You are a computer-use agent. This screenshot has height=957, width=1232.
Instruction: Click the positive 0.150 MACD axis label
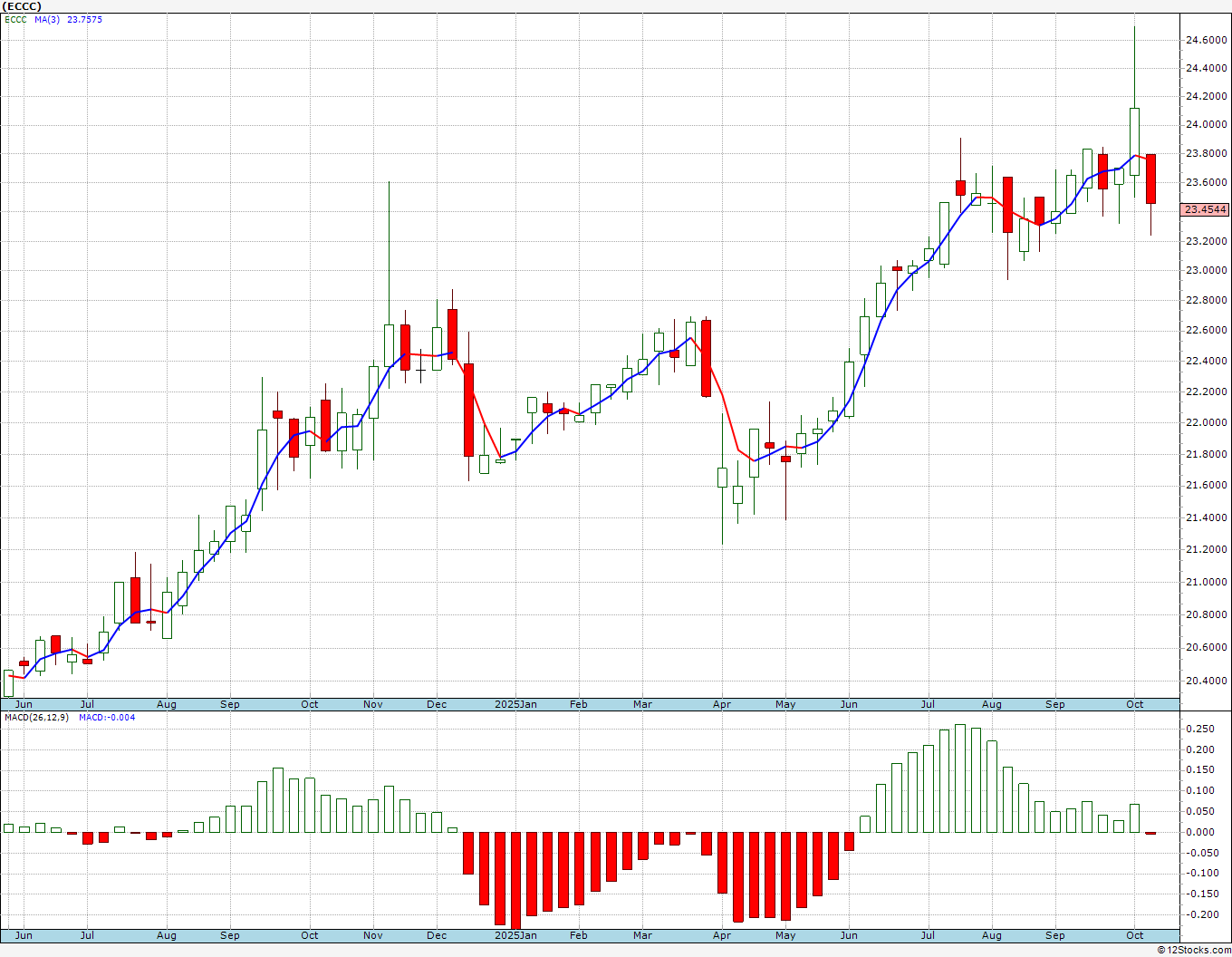pyautogui.click(x=1201, y=770)
